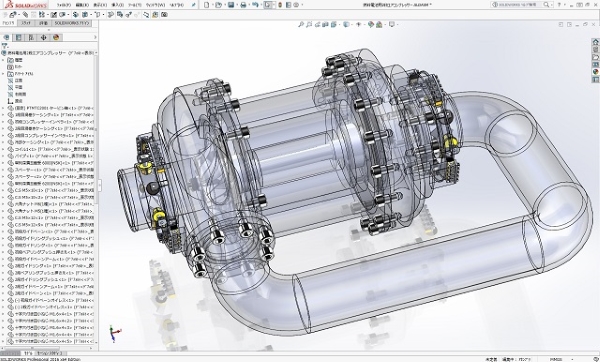The width and height of the screenshot is (600, 362).
Task: Expand the コイル1 component tree node
Action: click(x=3, y=149)
